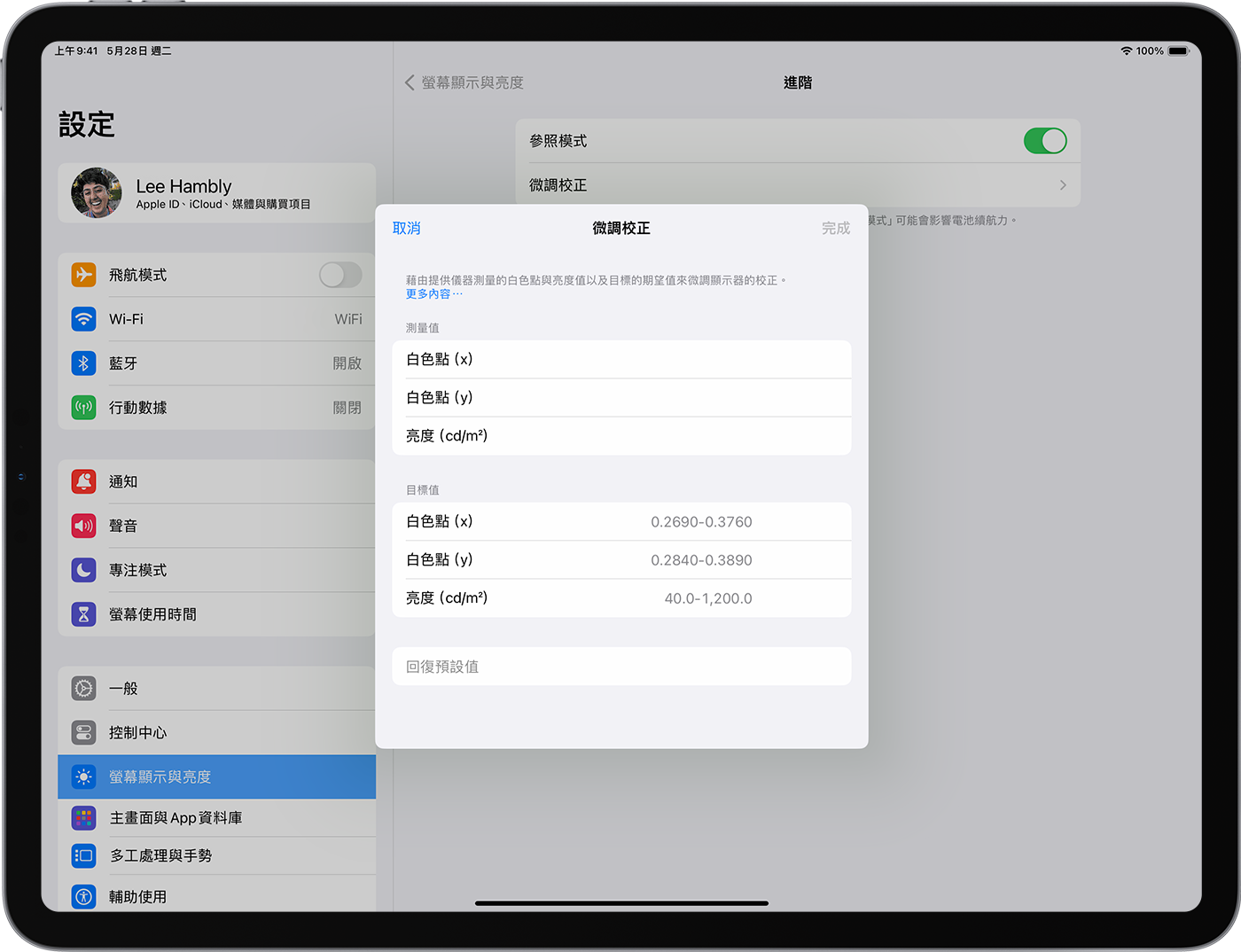Open 通知 settings row
Screen dimensions: 1241x952
pos(217,481)
